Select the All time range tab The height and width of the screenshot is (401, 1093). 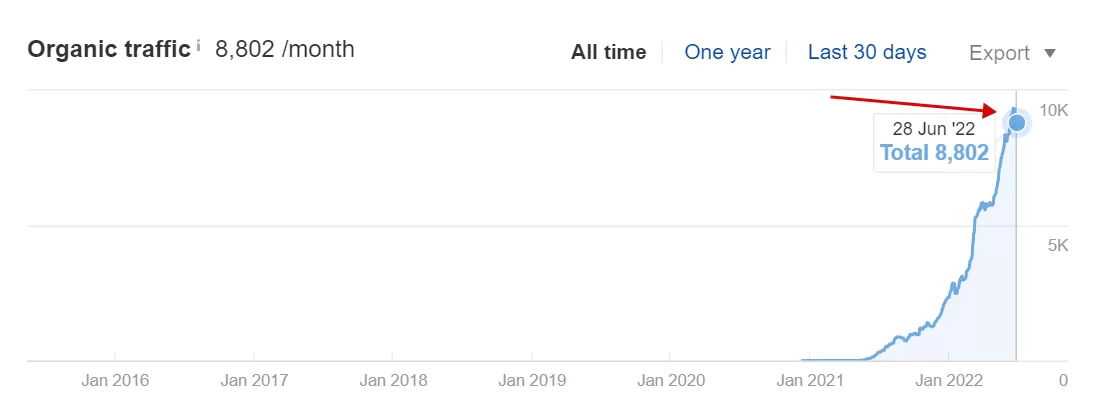(608, 52)
